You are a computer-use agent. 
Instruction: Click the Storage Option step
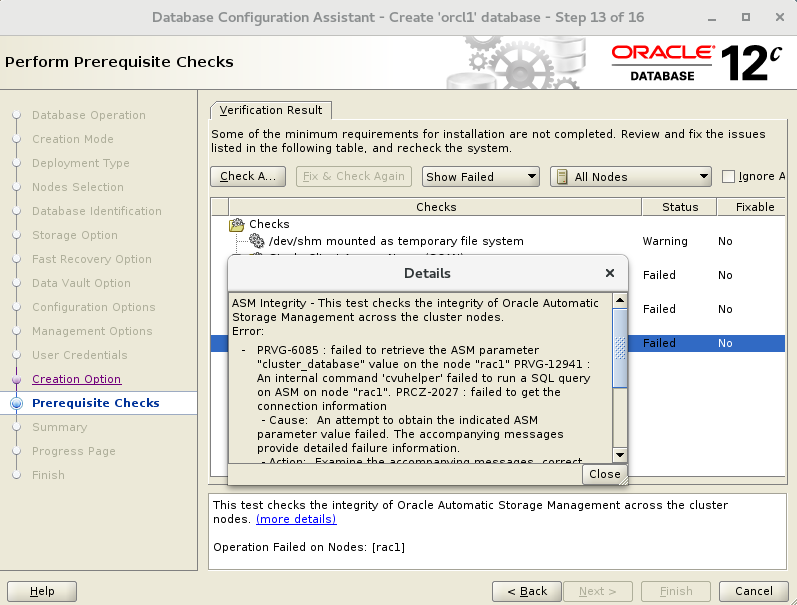coord(75,235)
